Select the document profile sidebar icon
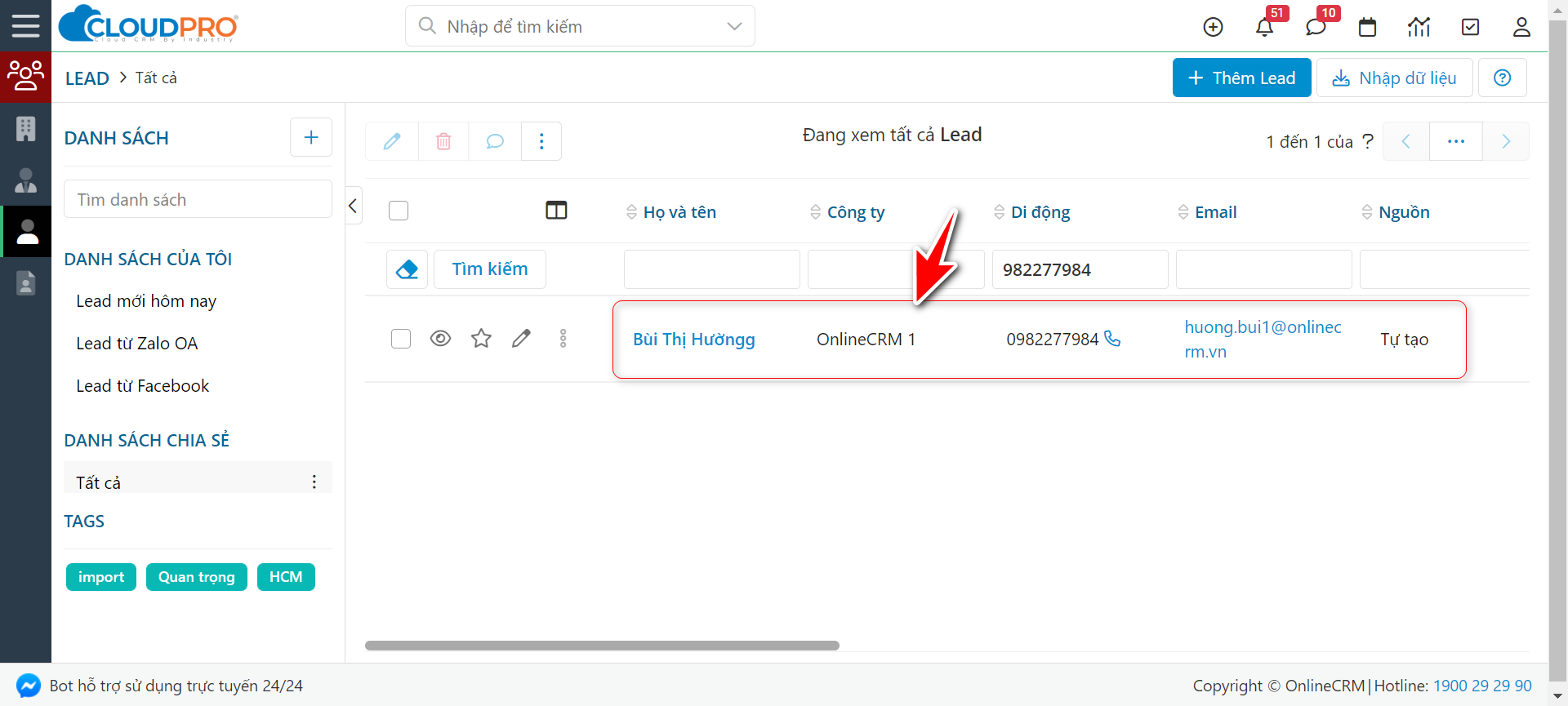Screen dimensions: 1568x706 coord(25,282)
